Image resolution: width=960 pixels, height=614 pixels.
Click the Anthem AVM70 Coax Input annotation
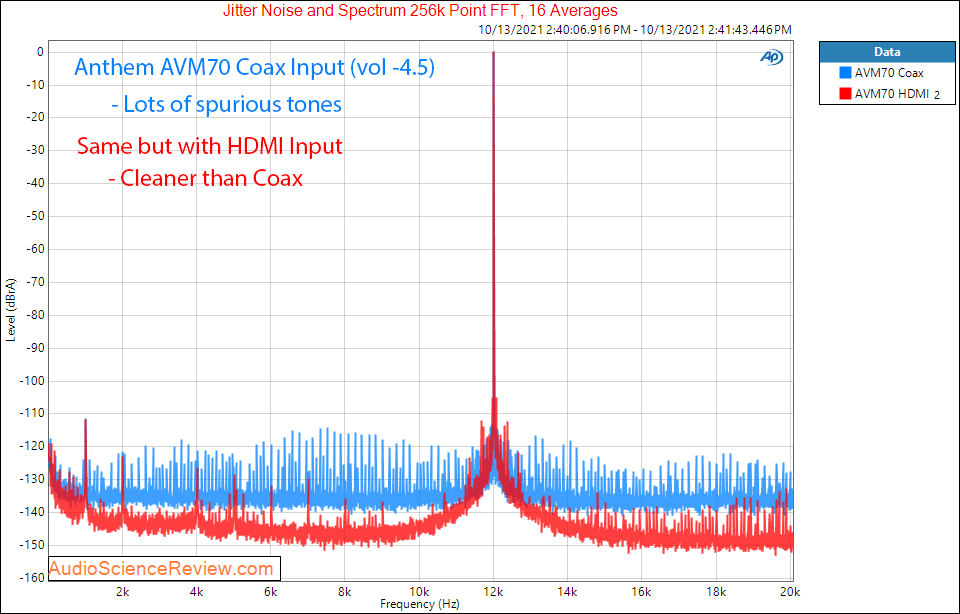coord(255,67)
